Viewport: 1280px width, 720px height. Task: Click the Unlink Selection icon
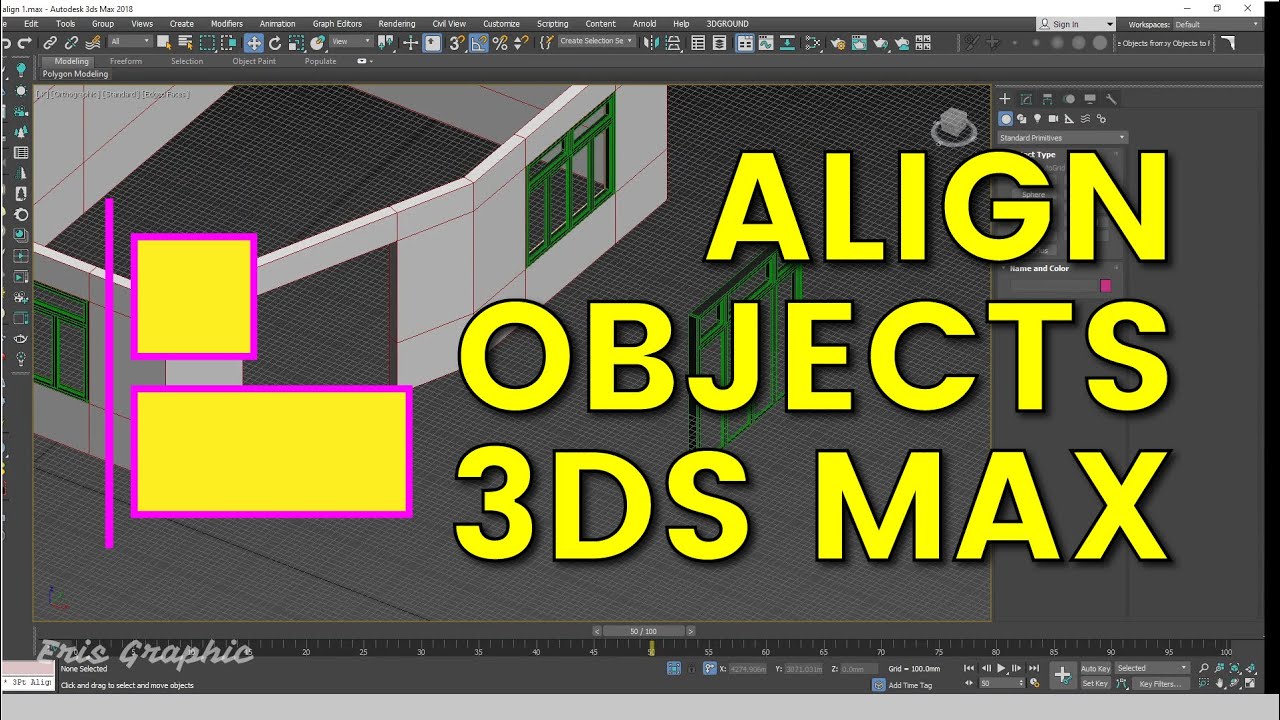click(x=72, y=43)
